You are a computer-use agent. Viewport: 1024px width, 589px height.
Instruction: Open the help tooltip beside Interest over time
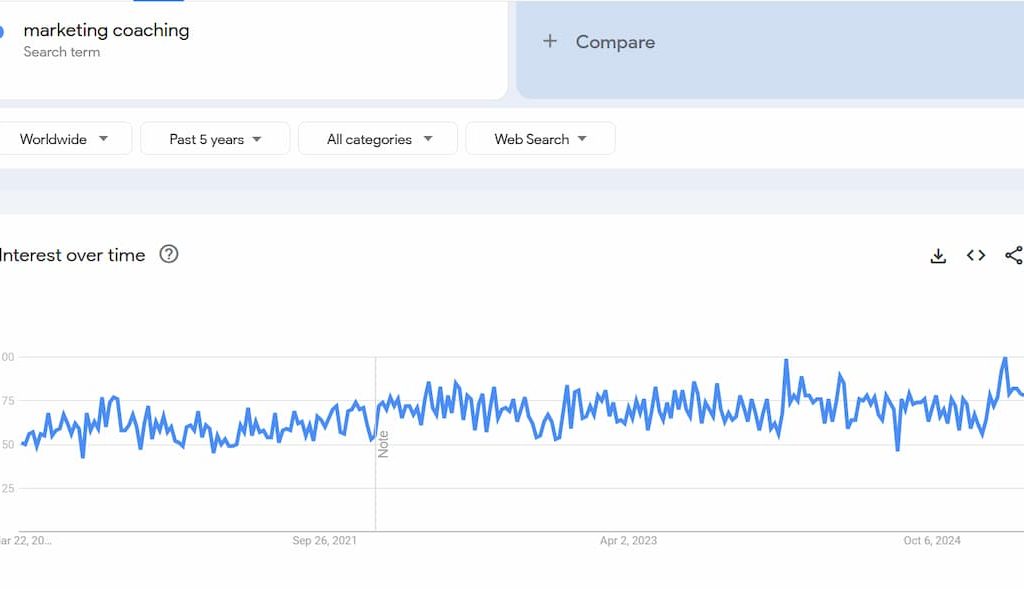[168, 254]
